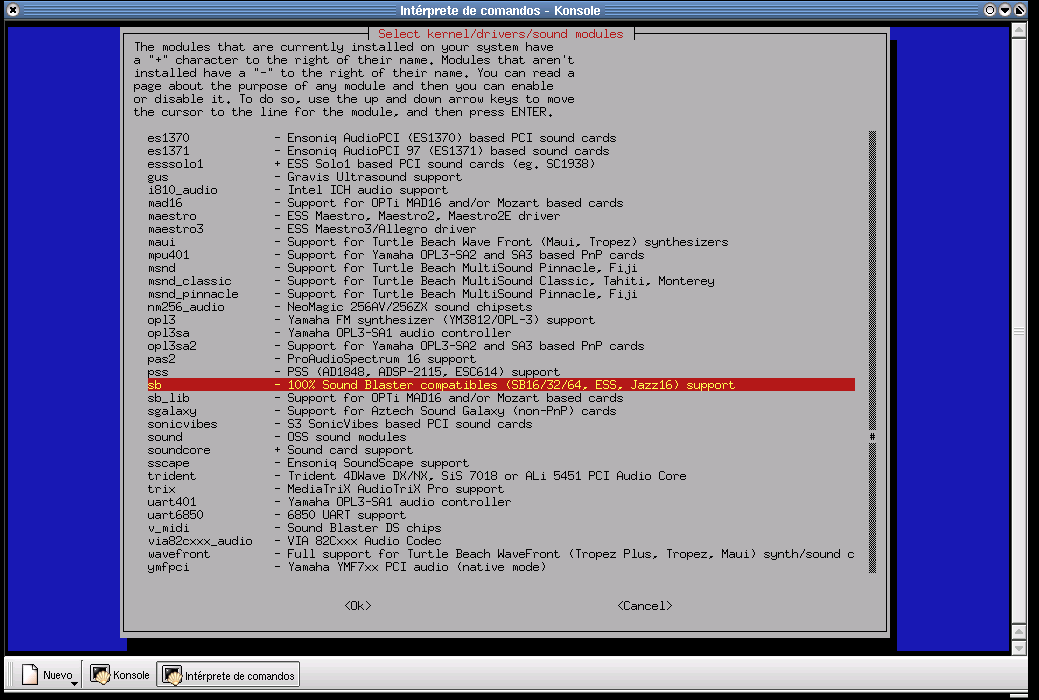The height and width of the screenshot is (700, 1039).
Task: Select the uart401 module row
Action: point(501,502)
